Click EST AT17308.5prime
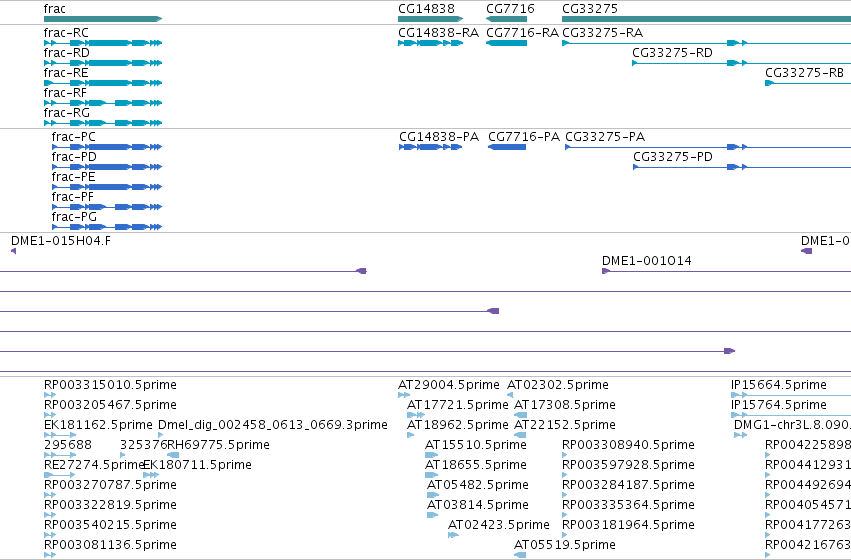The height and width of the screenshot is (560, 851). 520,415
